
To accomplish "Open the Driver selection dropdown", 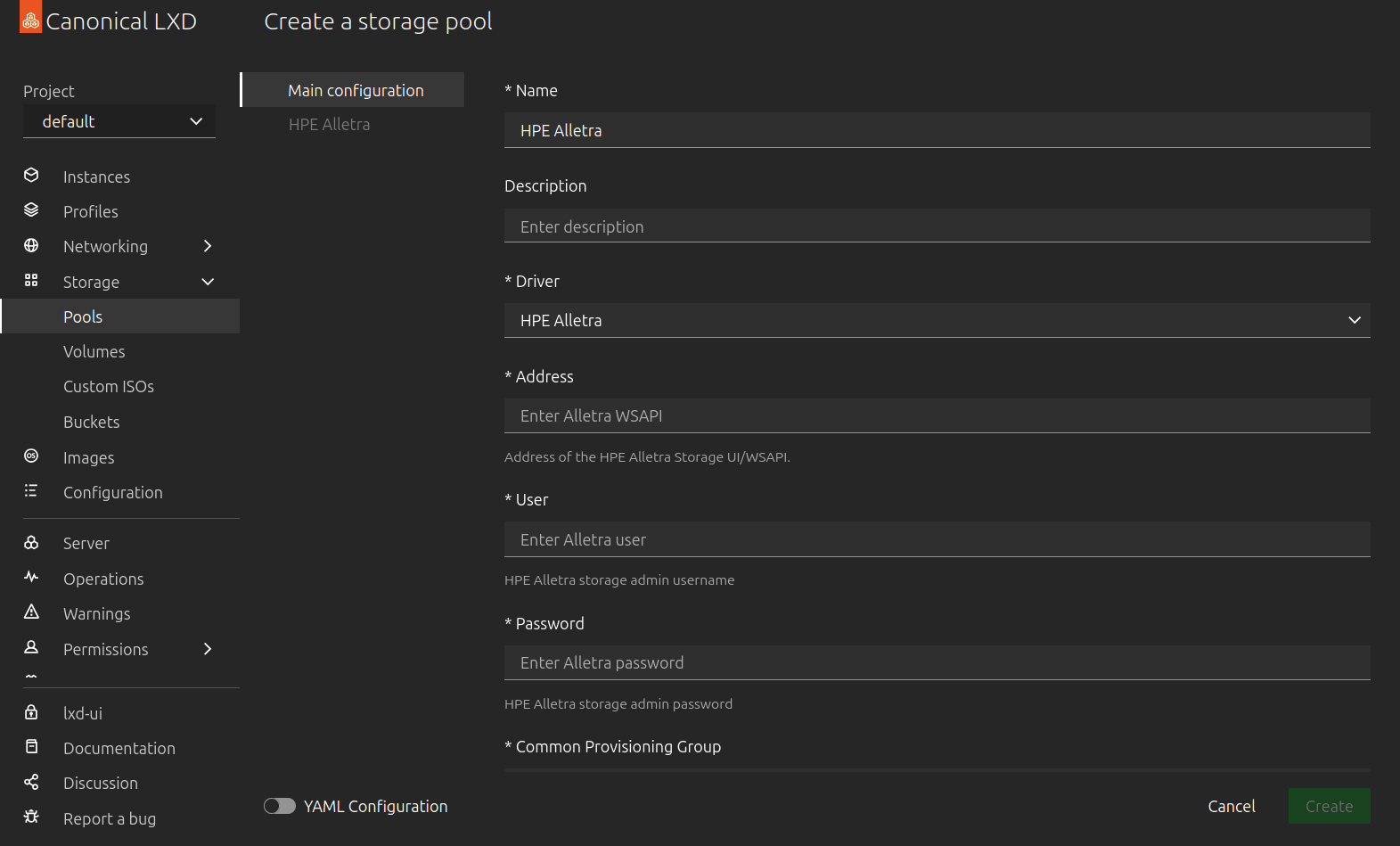I will (937, 320).
